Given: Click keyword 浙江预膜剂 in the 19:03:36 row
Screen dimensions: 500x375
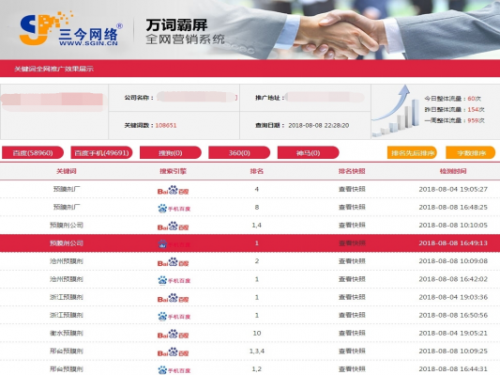Looking at the screenshot, I should click(x=66, y=297).
